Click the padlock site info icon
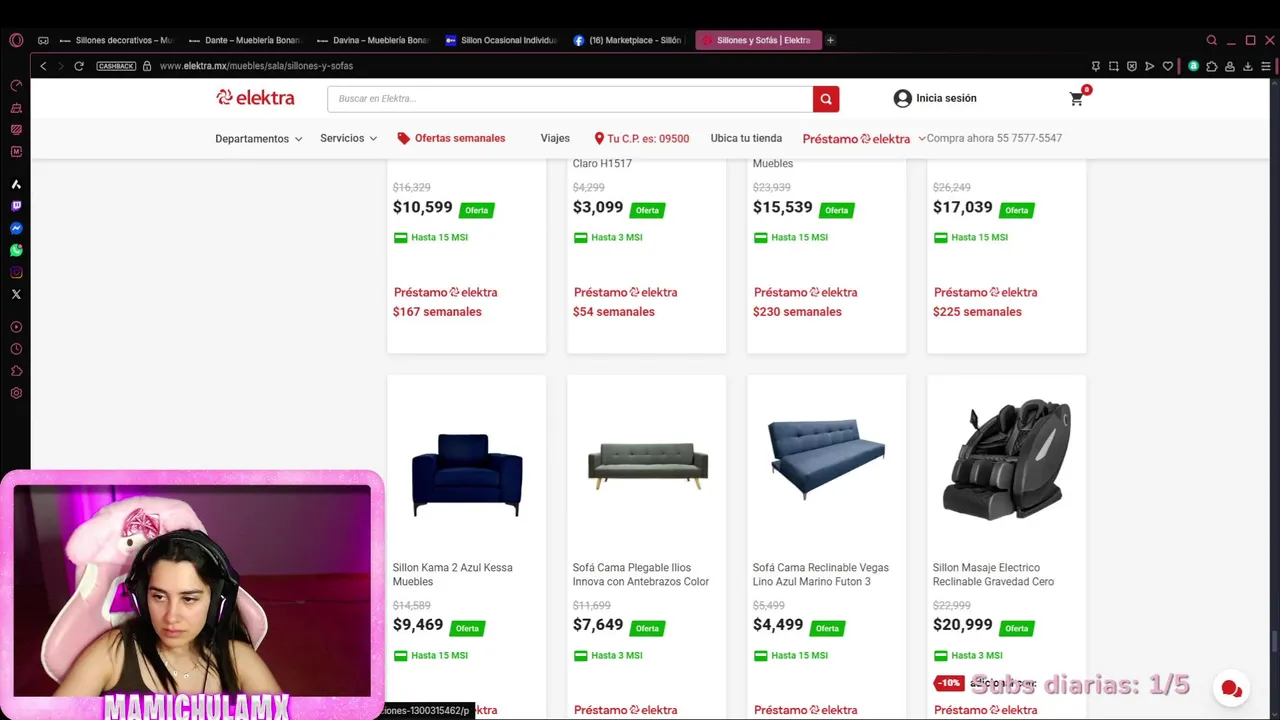 coord(147,66)
